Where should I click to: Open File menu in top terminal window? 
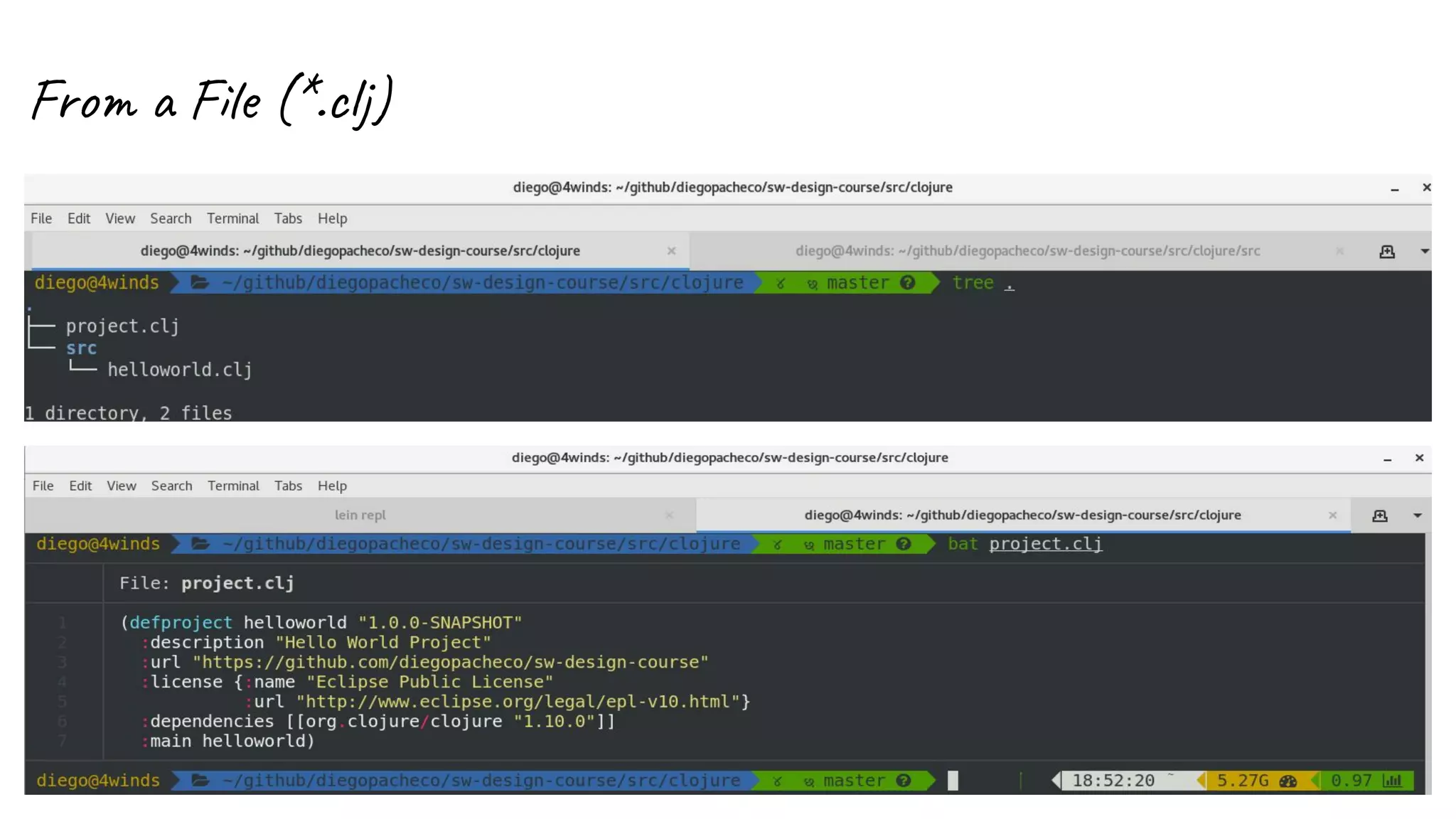point(41,218)
